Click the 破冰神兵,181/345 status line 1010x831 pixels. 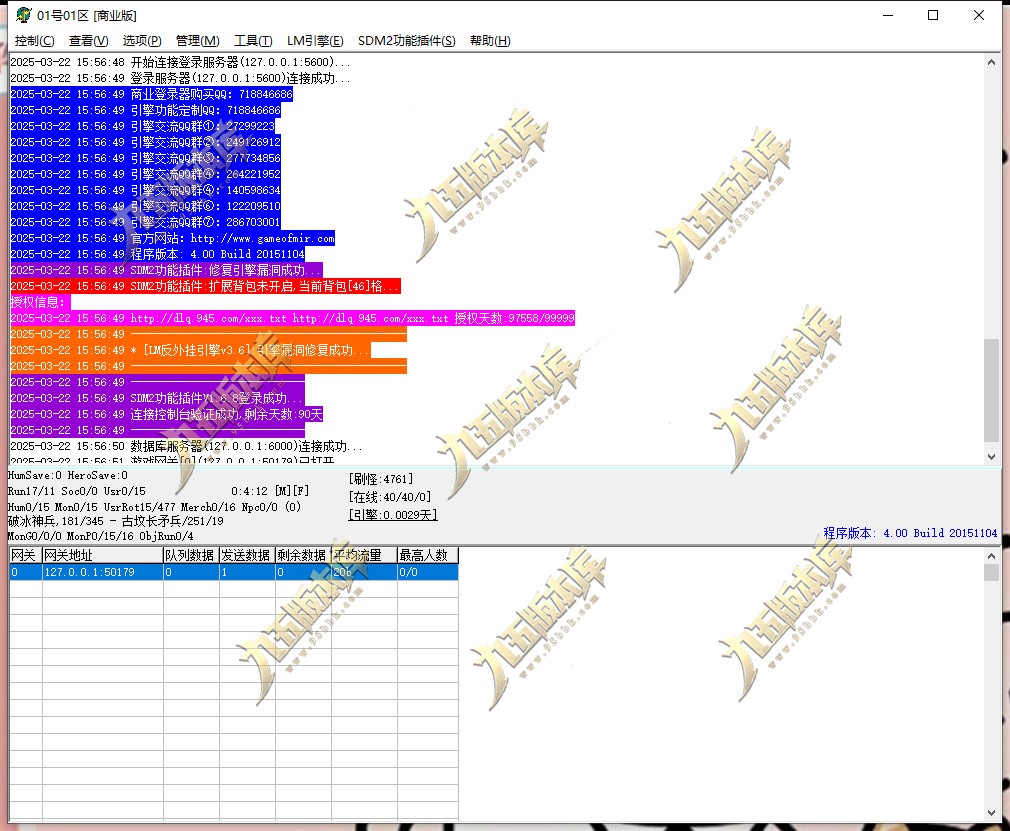pyautogui.click(x=115, y=521)
